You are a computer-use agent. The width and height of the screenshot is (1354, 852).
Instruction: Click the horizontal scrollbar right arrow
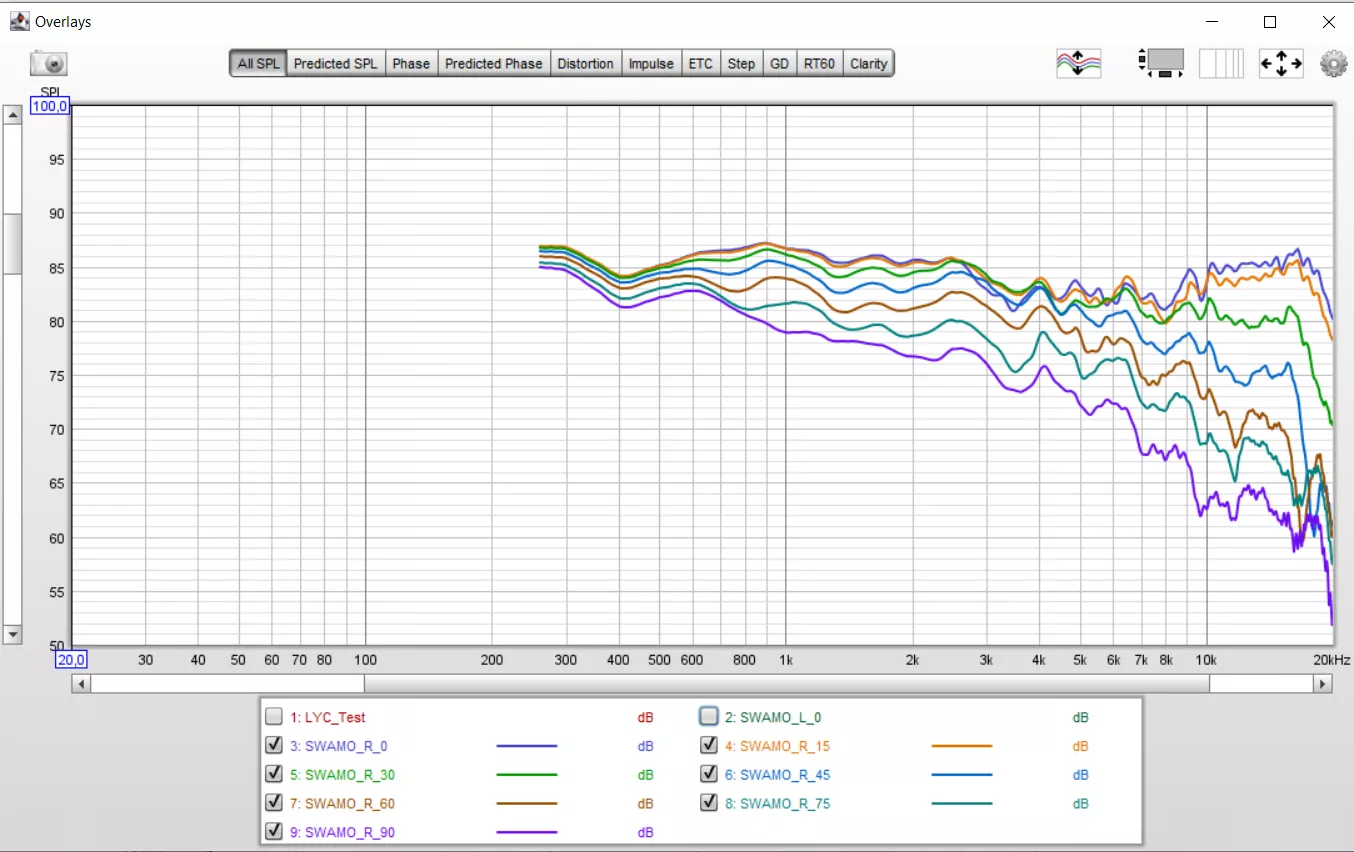point(1323,684)
